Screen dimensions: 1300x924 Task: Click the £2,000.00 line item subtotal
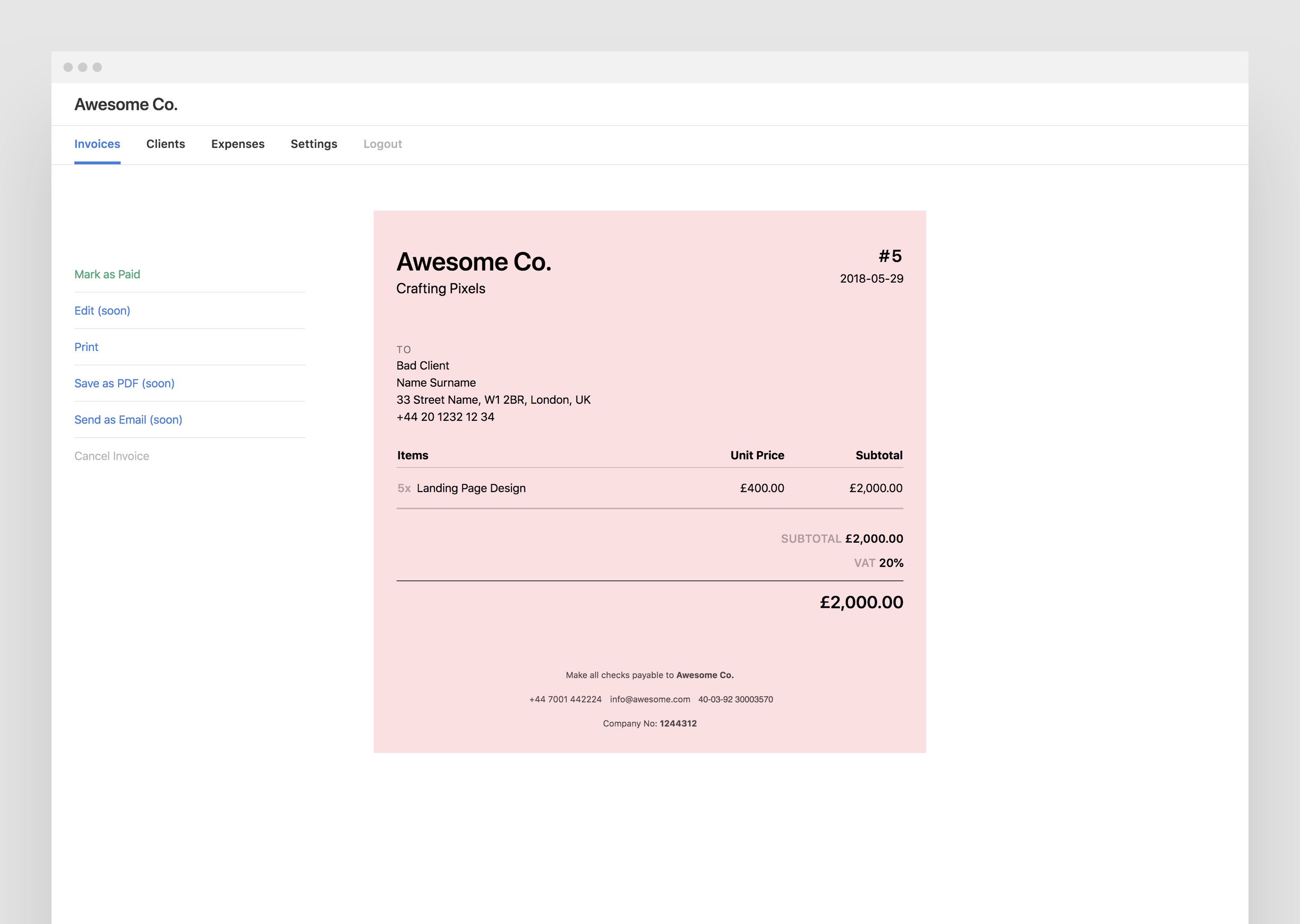tap(876, 488)
